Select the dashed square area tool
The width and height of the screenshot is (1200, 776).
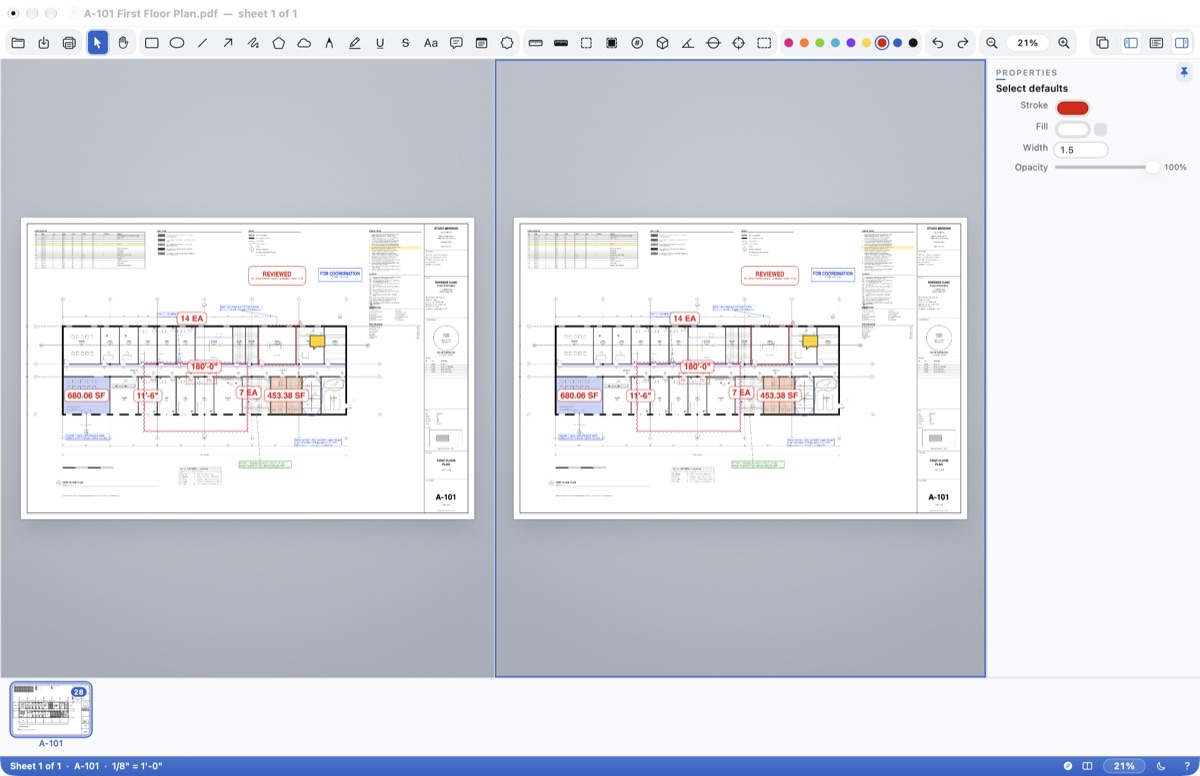click(586, 43)
